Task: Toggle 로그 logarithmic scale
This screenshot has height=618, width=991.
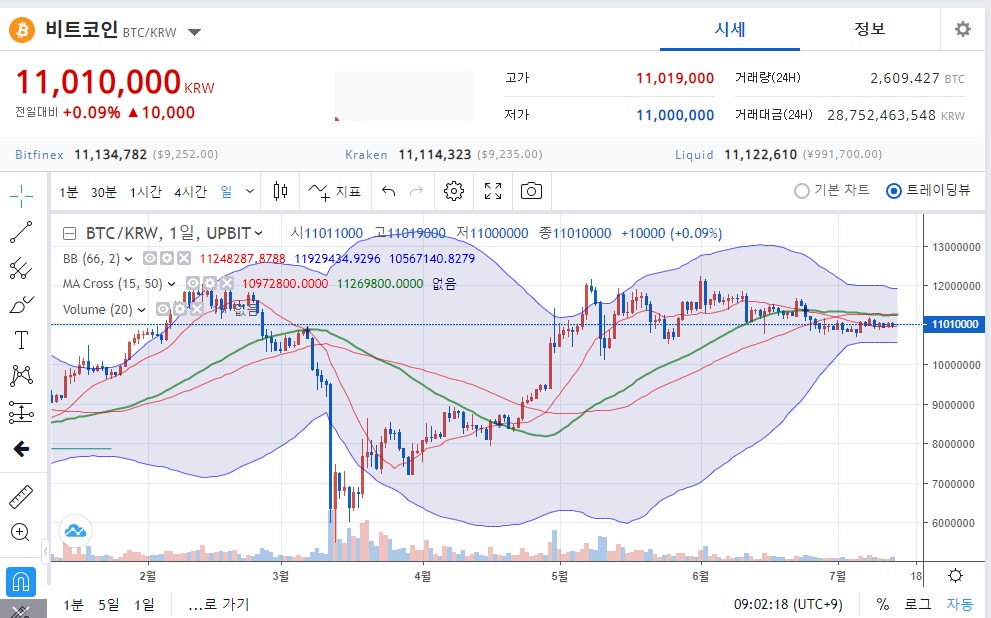Action: 918,604
